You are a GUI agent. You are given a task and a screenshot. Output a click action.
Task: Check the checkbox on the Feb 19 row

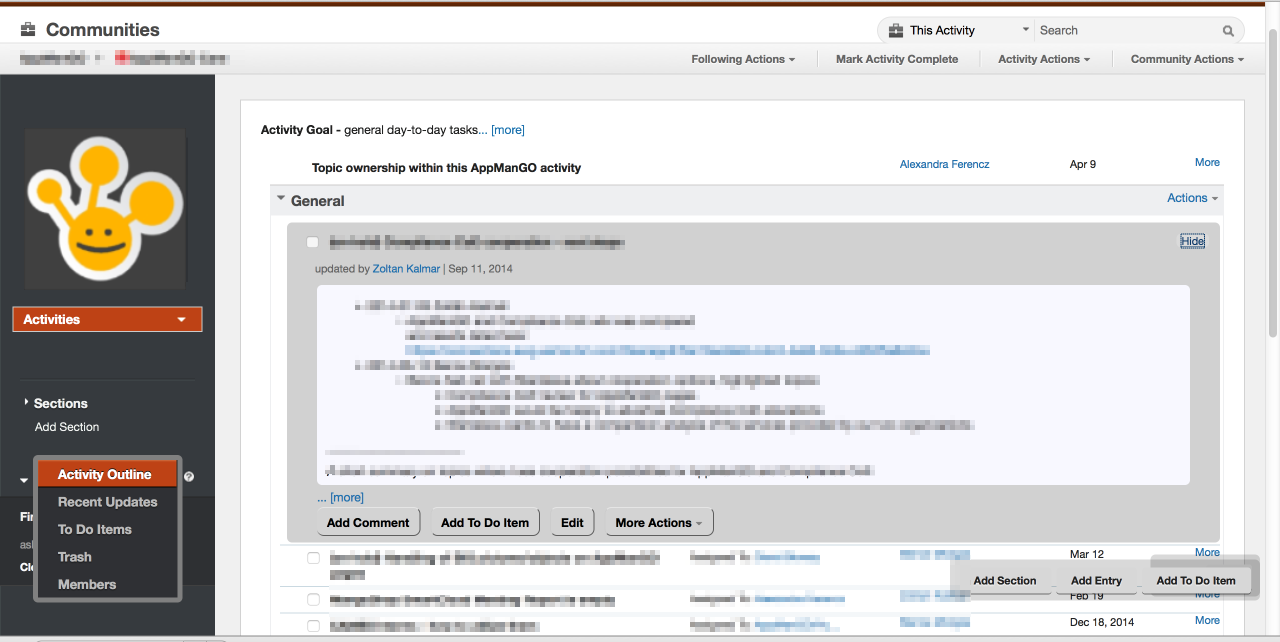tap(313, 599)
